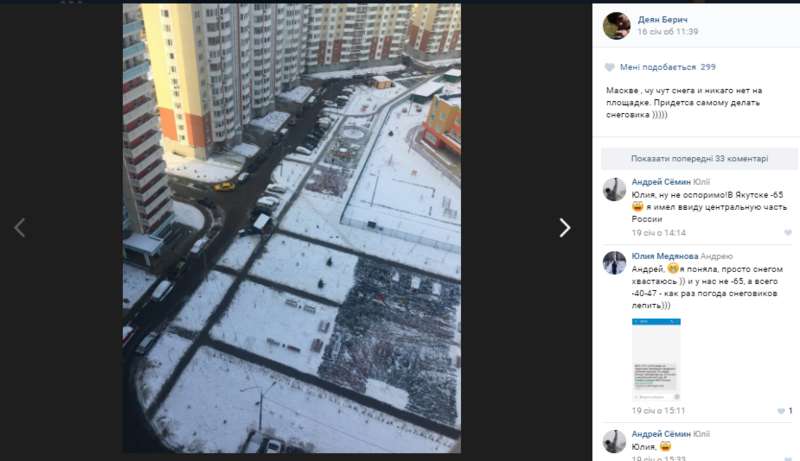
Task: Open the attached screenshot thumbnail in comment
Action: click(656, 360)
